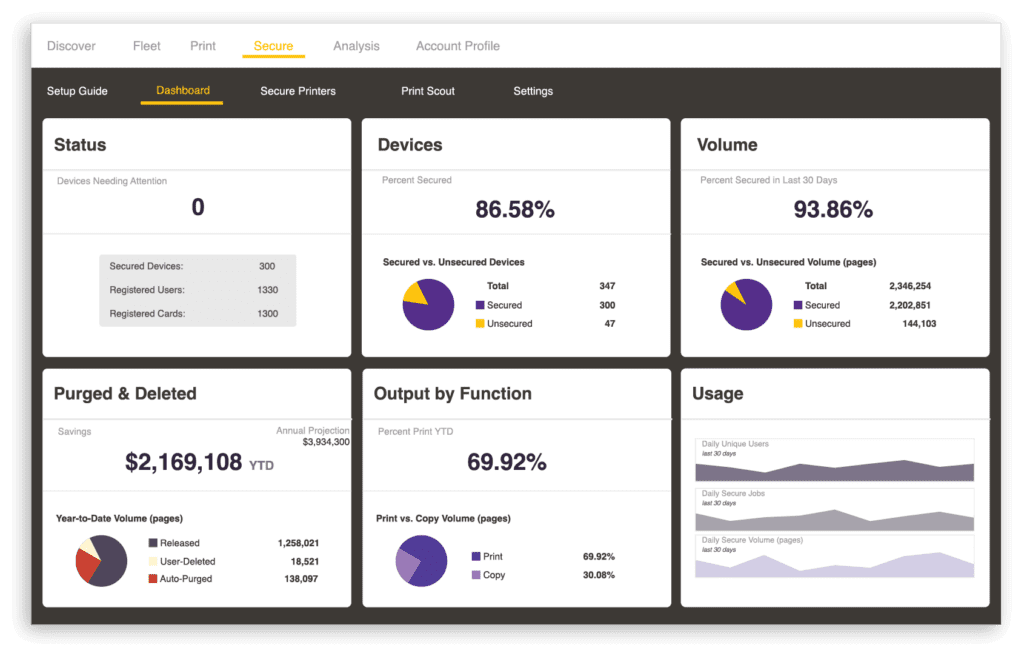
Task: Open the Settings tab
Action: tap(532, 91)
